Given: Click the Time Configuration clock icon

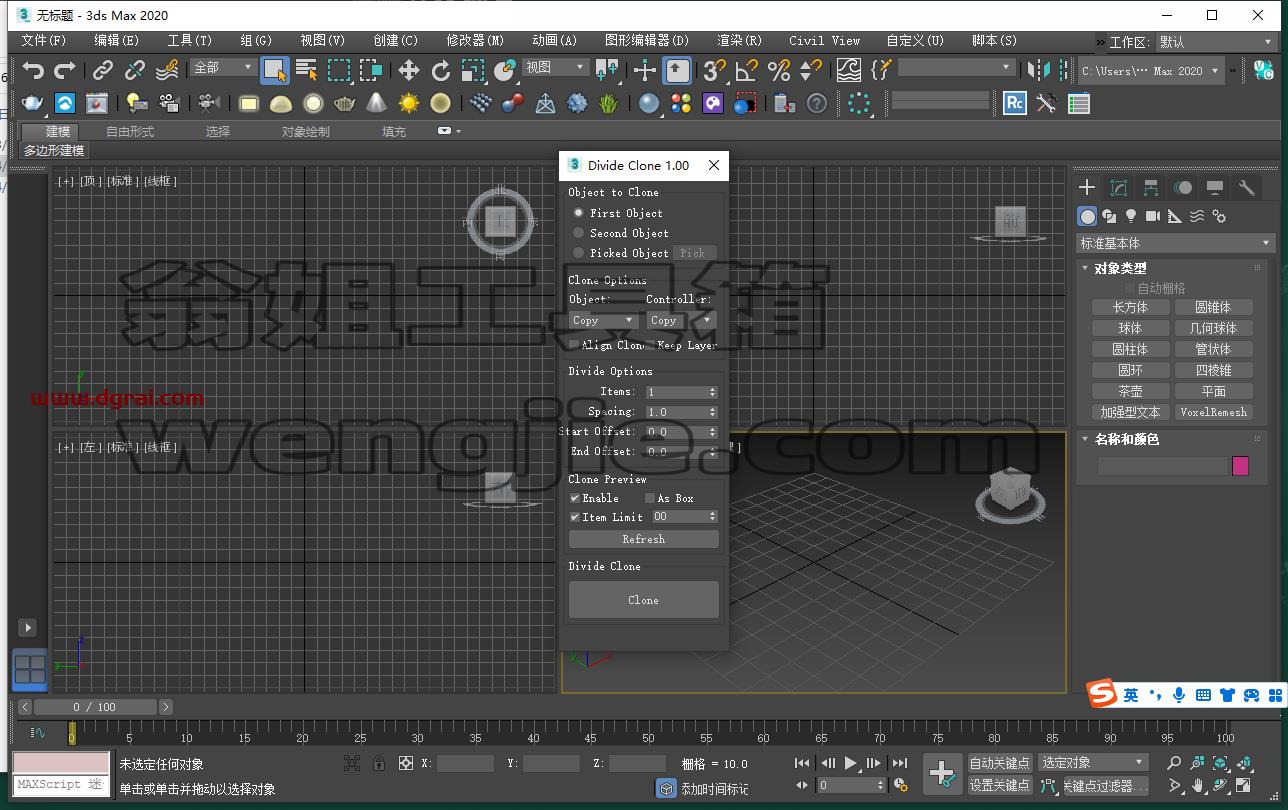Looking at the screenshot, I should [x=900, y=785].
